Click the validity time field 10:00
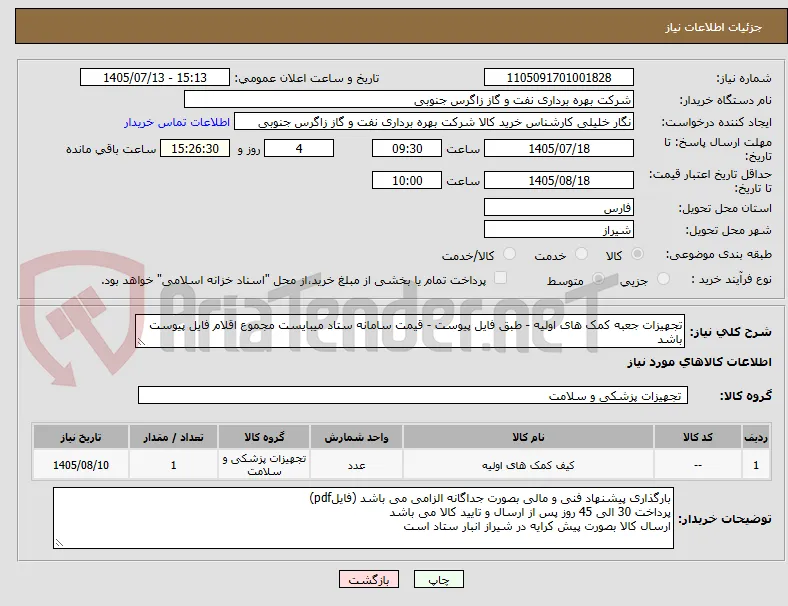Screen dimensions: 788x606 tap(407, 180)
